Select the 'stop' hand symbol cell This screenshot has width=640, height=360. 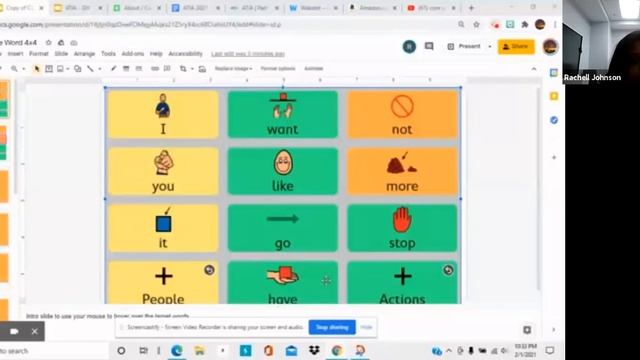tap(402, 228)
